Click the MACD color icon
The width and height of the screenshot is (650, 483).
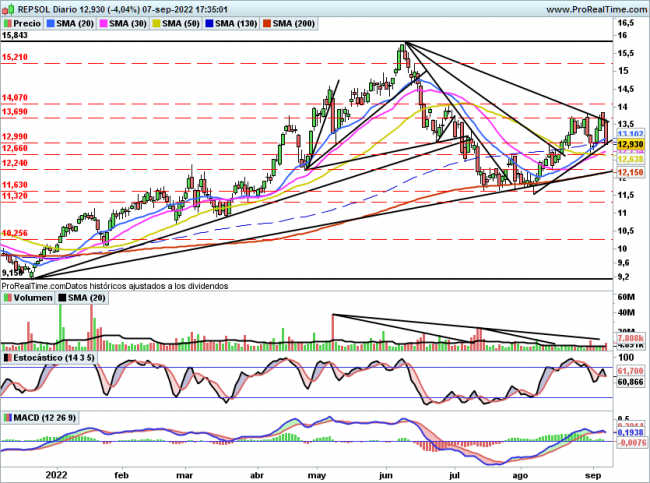point(8,417)
